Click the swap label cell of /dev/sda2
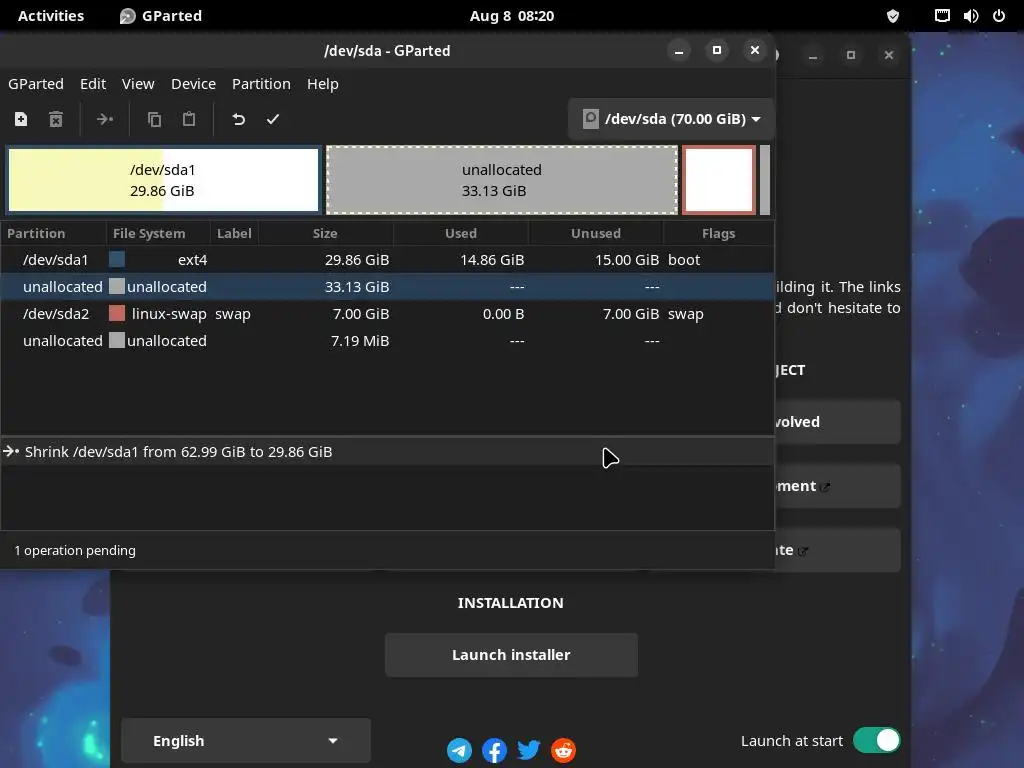This screenshot has width=1024, height=768. click(233, 313)
